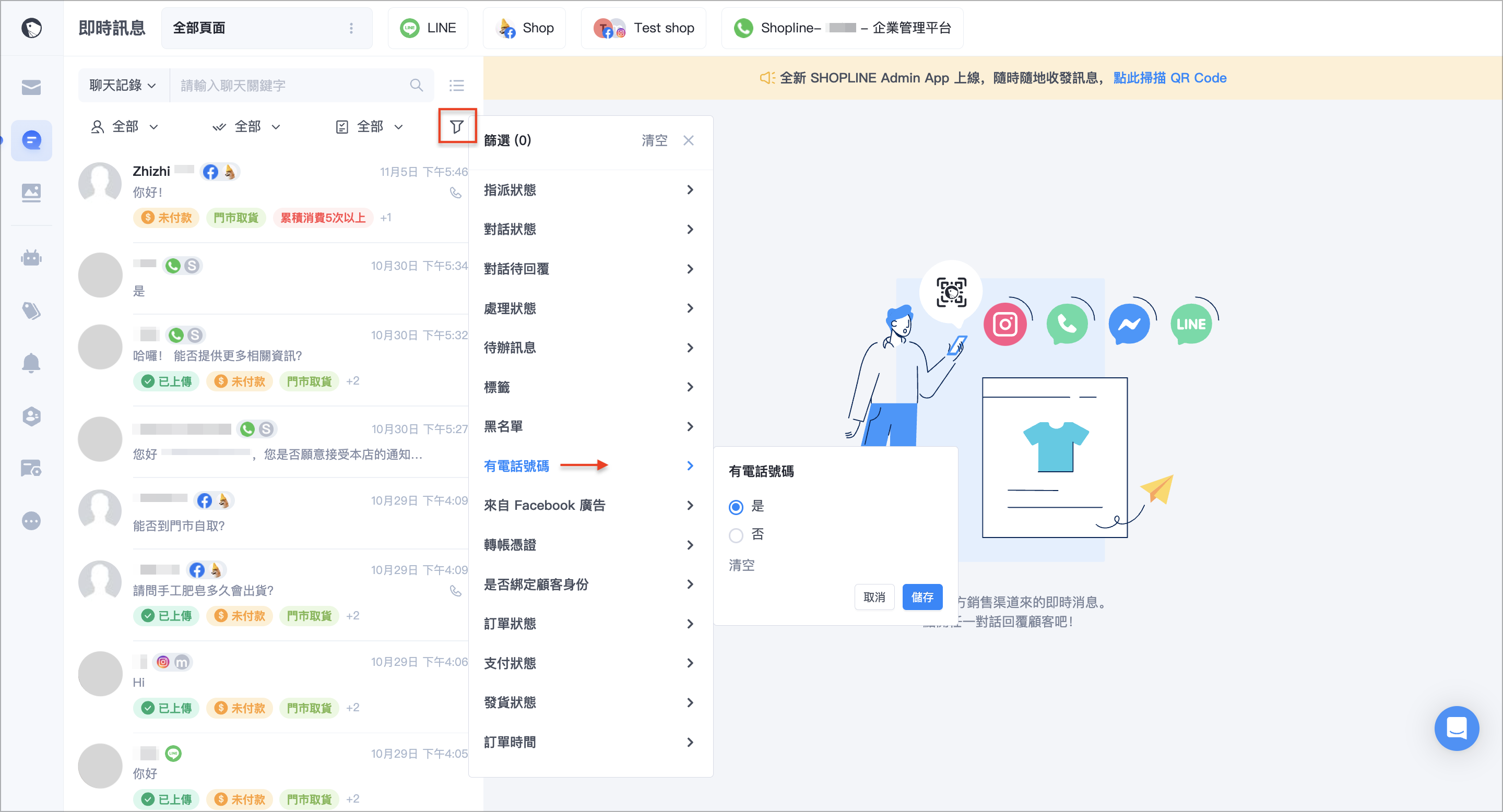The height and width of the screenshot is (812, 1503).
Task: Click the search magnifier icon in chat search
Action: (416, 85)
